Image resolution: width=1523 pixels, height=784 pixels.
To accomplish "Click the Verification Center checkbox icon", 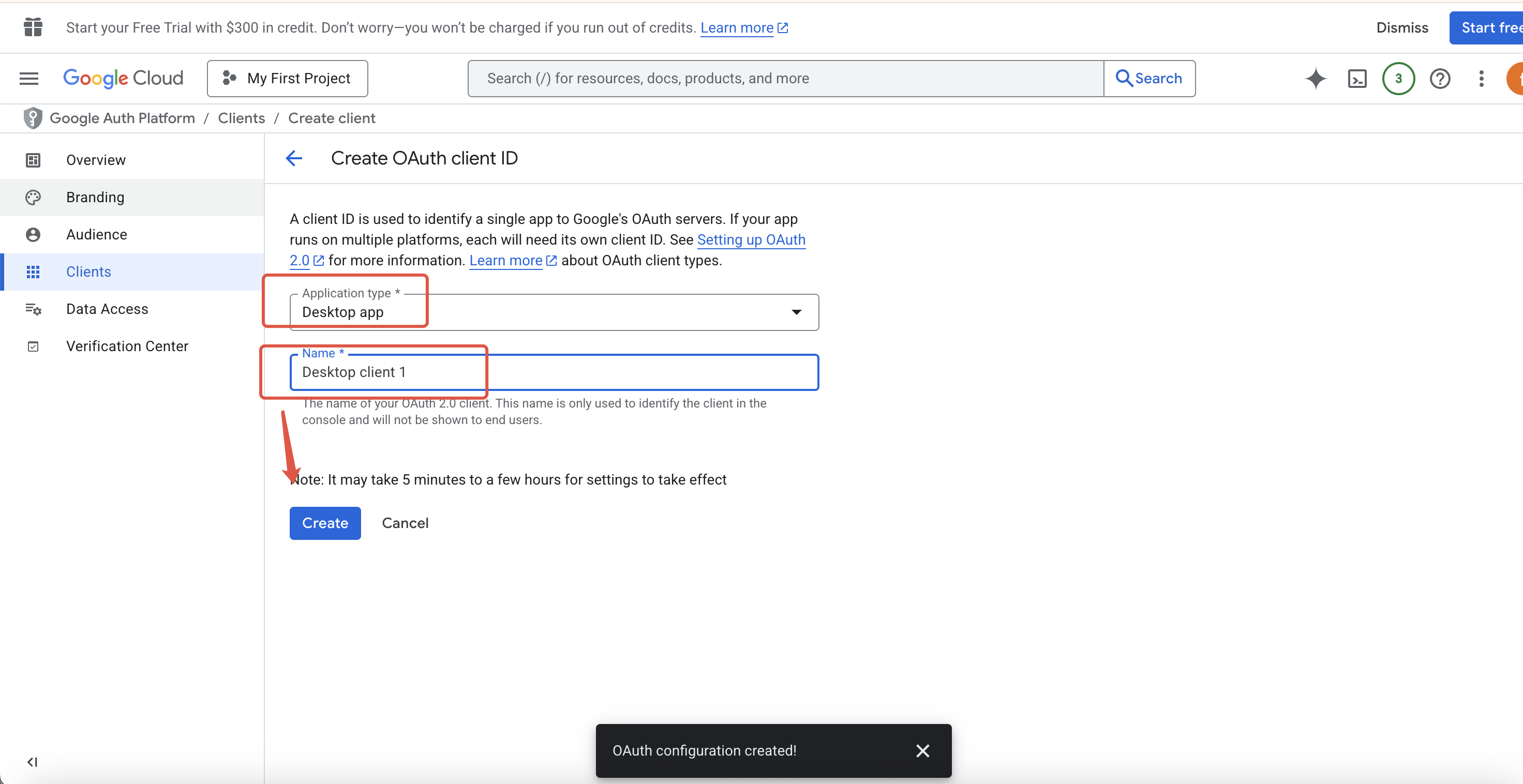I will tap(33, 346).
